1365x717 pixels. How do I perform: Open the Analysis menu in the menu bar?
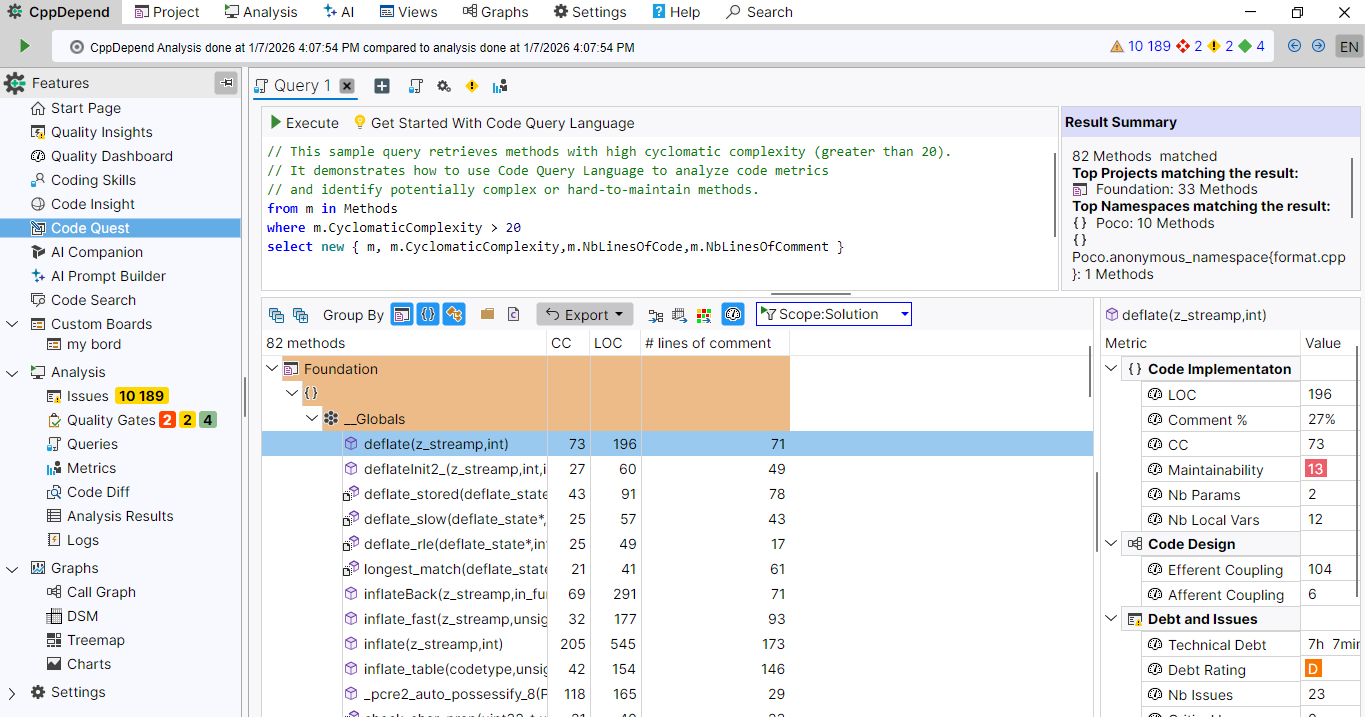[x=260, y=12]
